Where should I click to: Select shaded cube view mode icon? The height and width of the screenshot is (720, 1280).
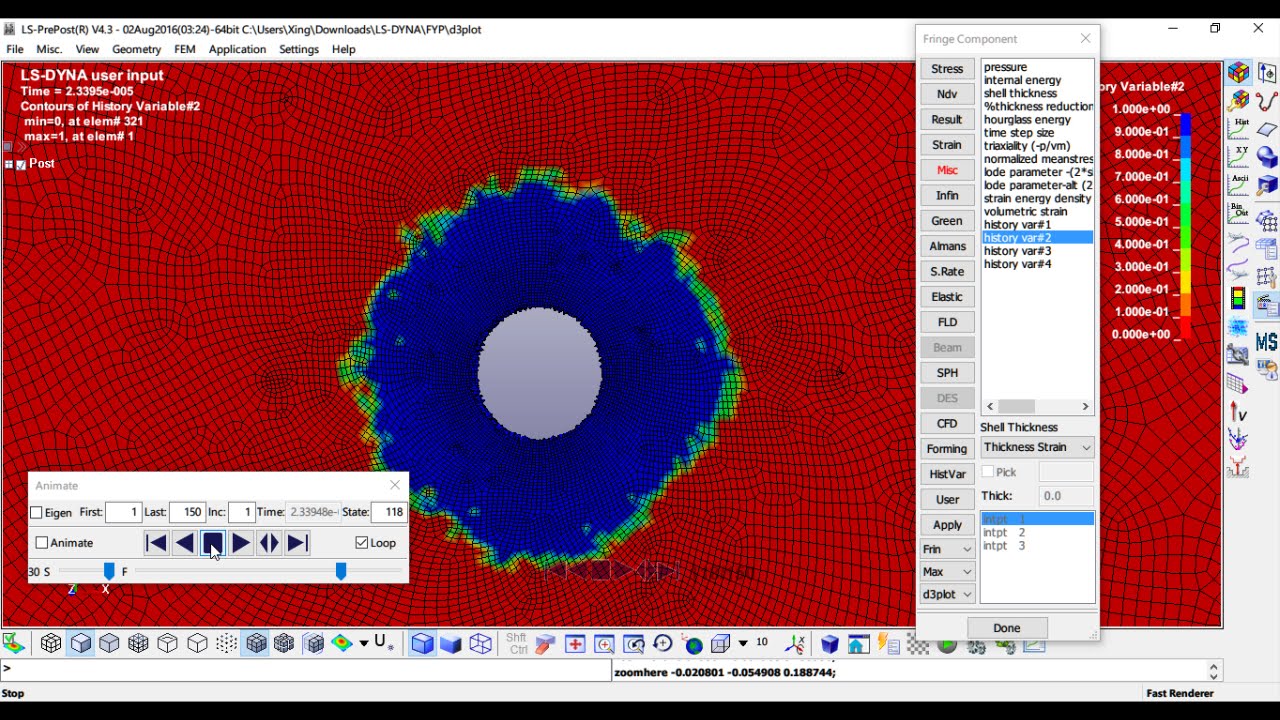[81, 643]
